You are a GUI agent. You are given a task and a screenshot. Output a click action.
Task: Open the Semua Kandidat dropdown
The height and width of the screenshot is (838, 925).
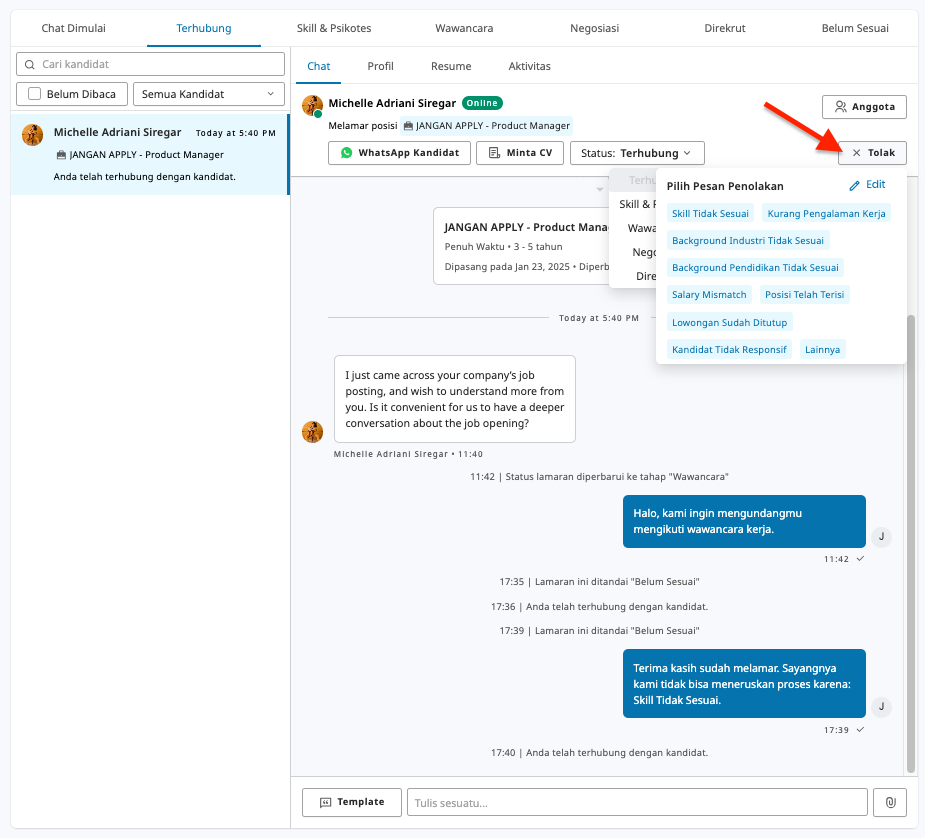click(x=209, y=94)
